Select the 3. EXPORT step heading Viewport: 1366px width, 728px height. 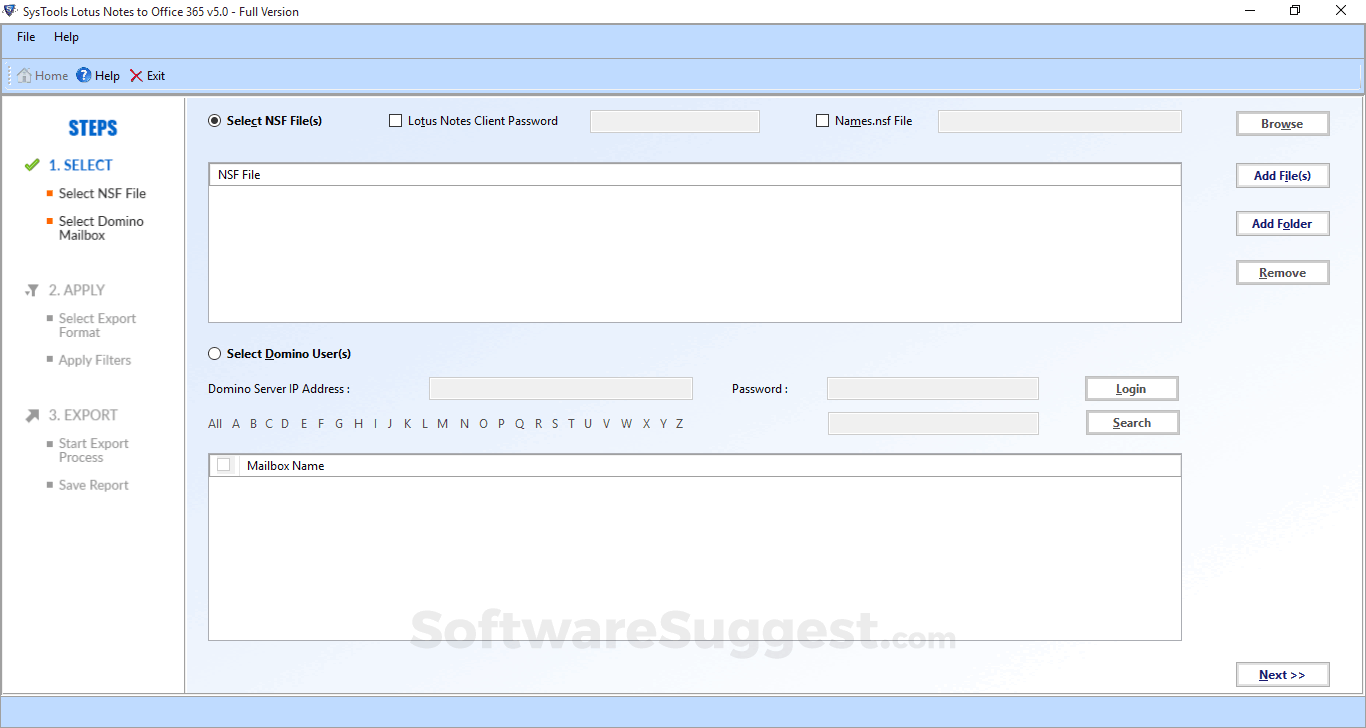pyautogui.click(x=83, y=415)
